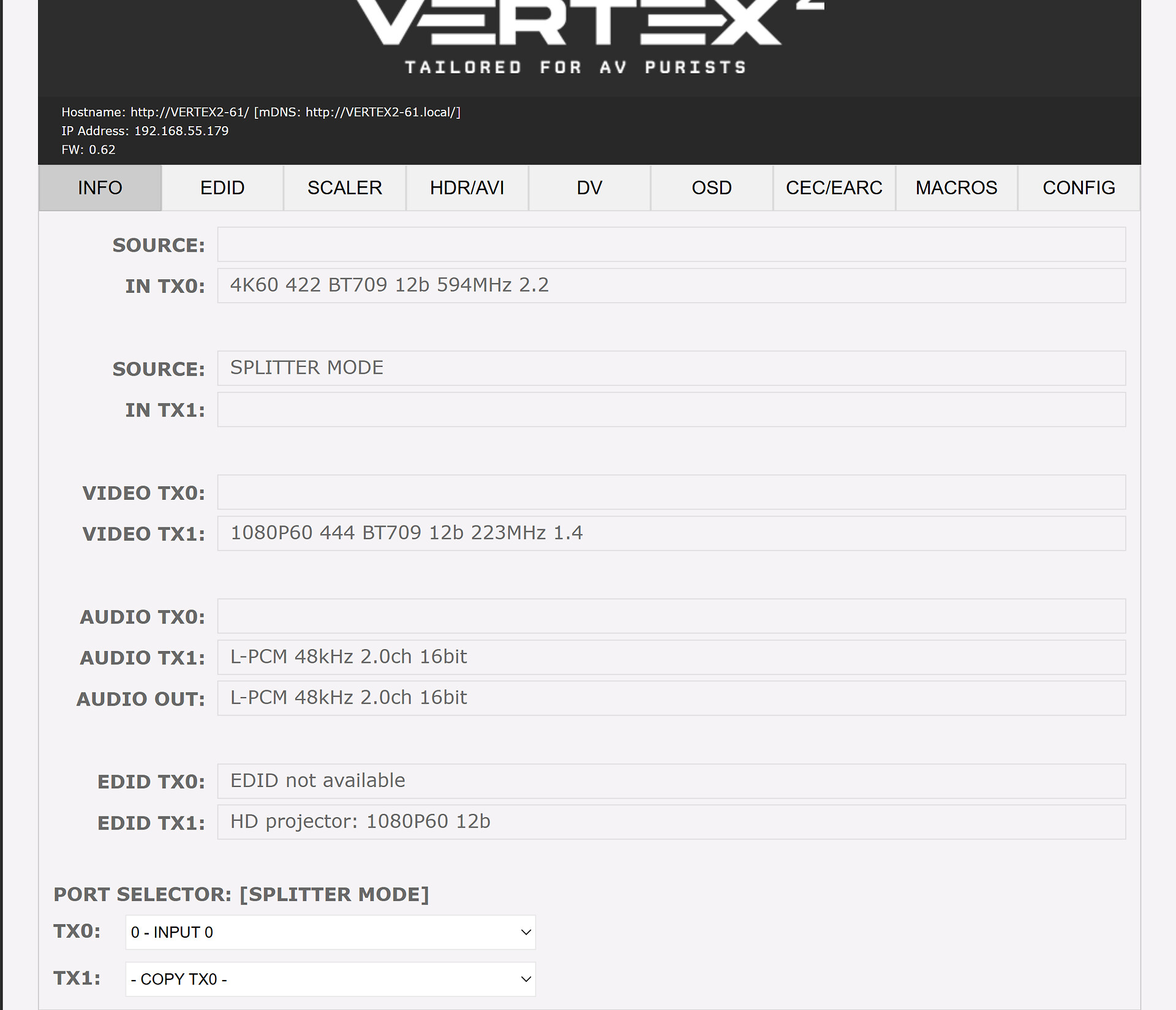The image size is (1176, 1010).
Task: Click the VIDEO TX1 info field
Action: 671,533
